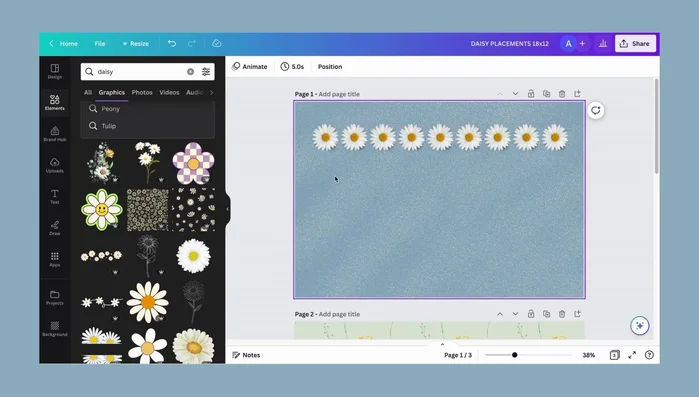699x397 pixels.
Task: Enter fullscreen present mode
Action: tap(632, 355)
